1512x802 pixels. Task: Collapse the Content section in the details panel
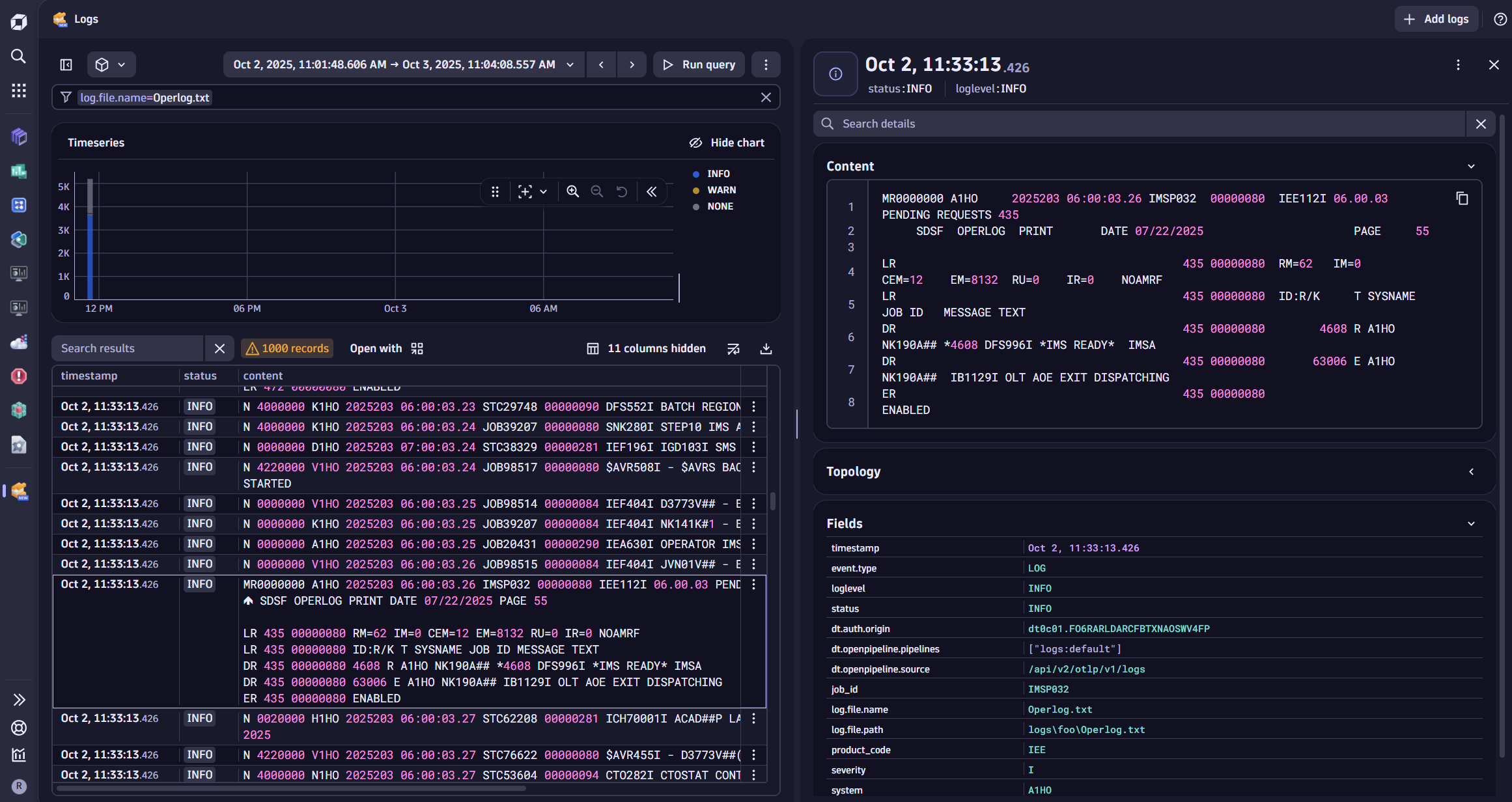point(1471,166)
